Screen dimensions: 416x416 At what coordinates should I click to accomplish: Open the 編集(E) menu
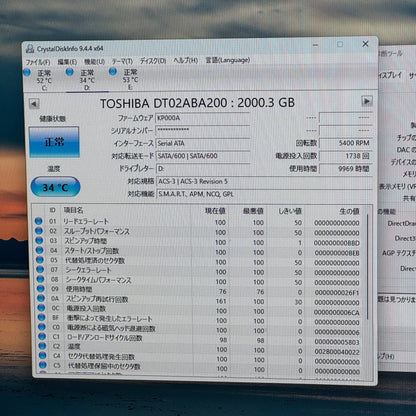[x=67, y=62]
